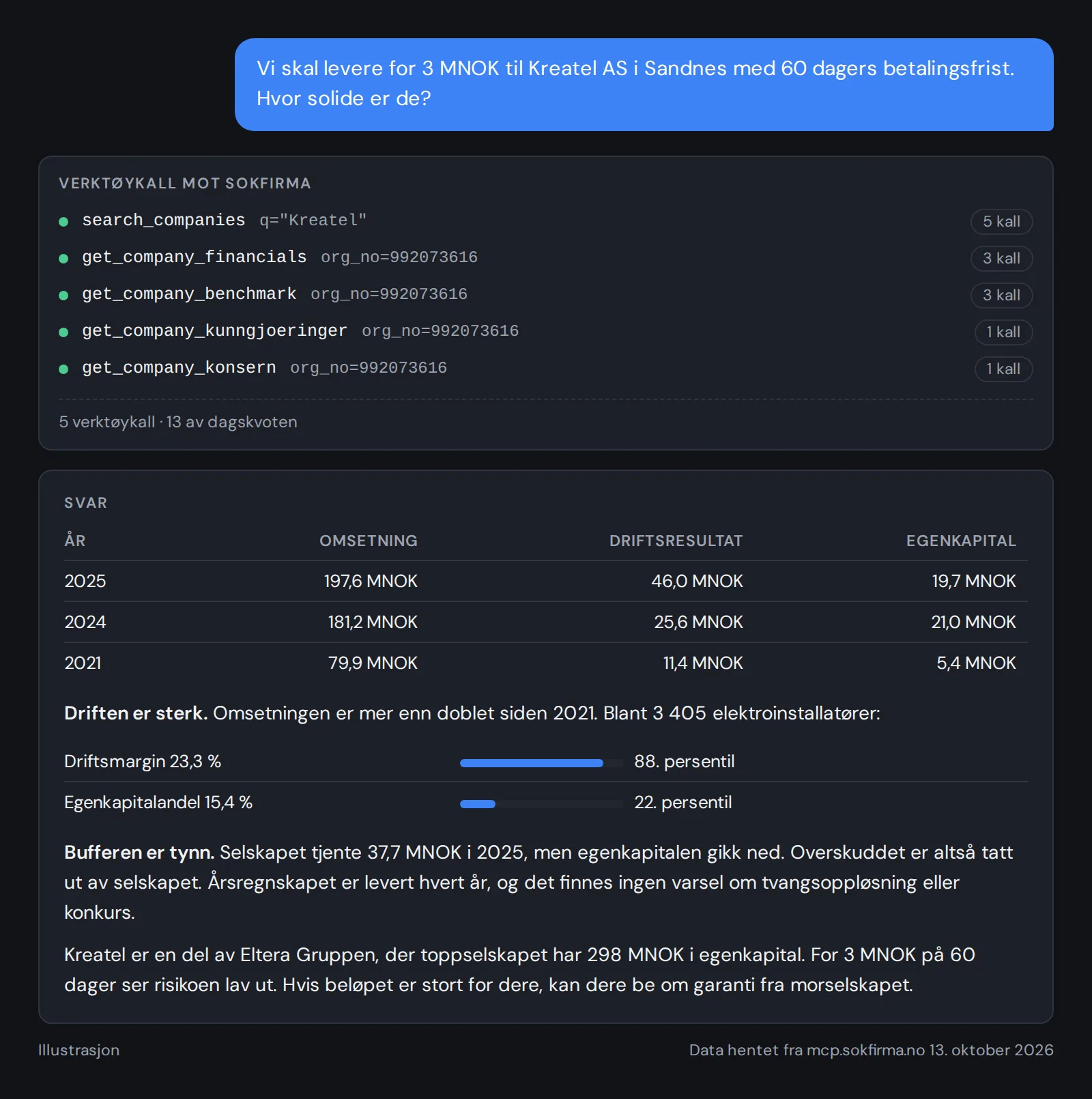This screenshot has height=1099, width=1092.
Task: Select the '79,9 MNOK' revenue cell
Action: click(373, 663)
